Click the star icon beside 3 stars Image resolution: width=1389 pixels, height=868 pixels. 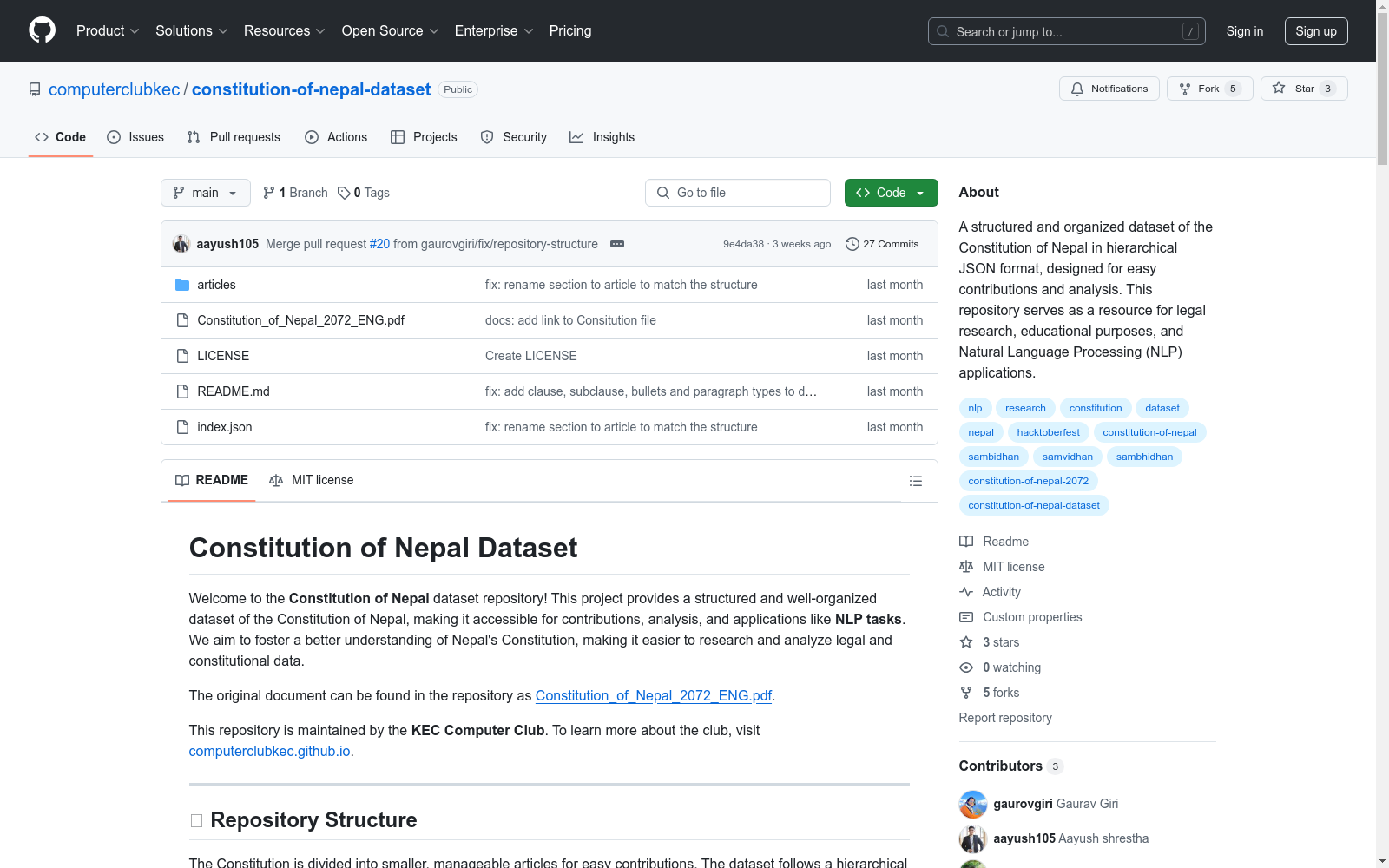tap(966, 642)
